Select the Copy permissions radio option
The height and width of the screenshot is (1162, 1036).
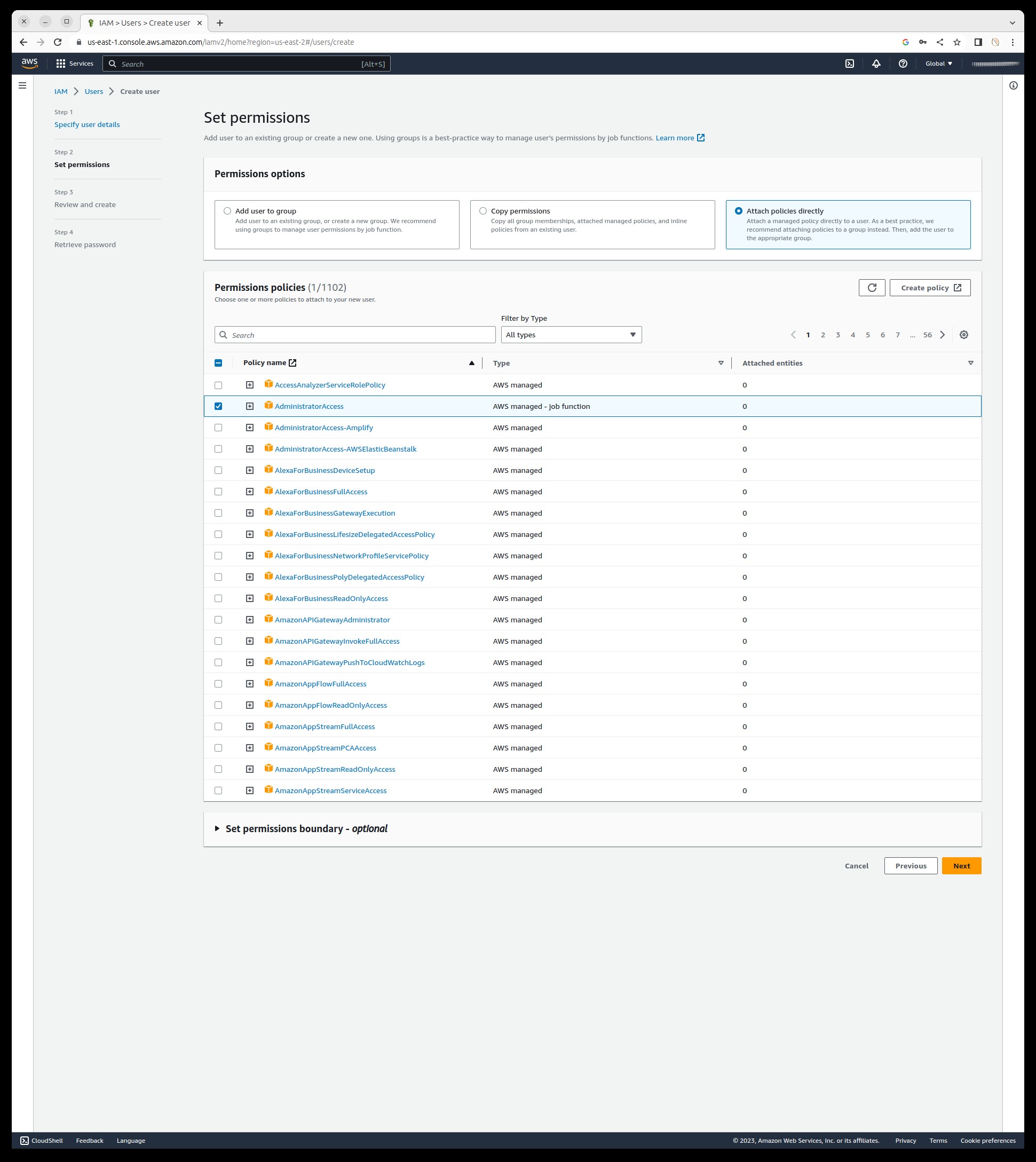(483, 211)
